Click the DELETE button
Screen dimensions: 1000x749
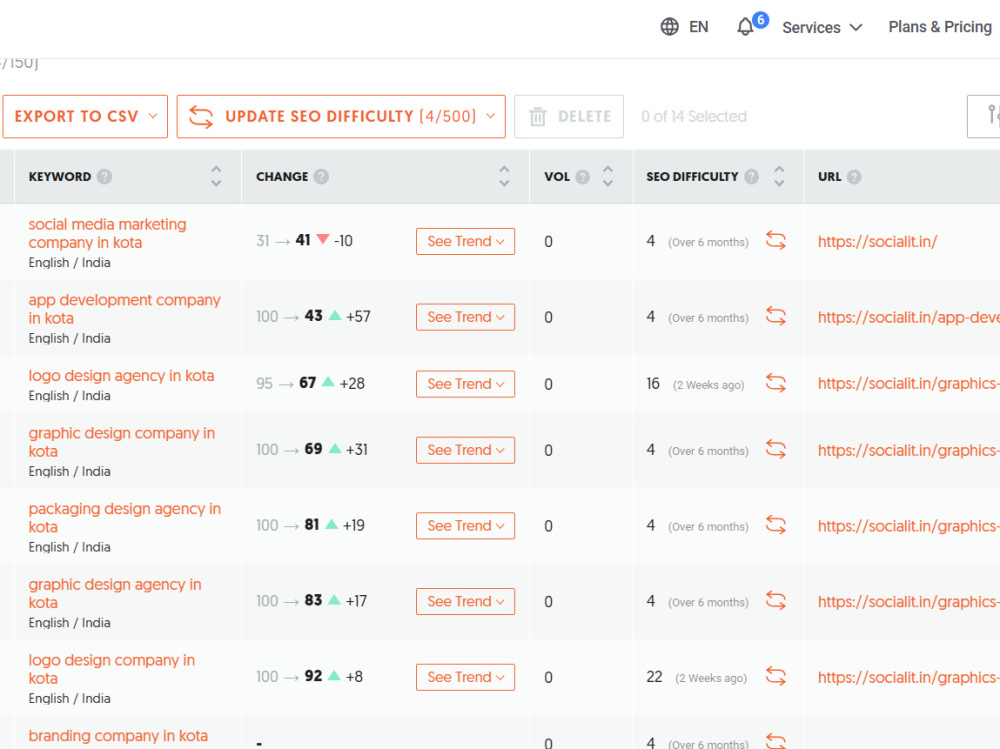pyautogui.click(x=569, y=117)
